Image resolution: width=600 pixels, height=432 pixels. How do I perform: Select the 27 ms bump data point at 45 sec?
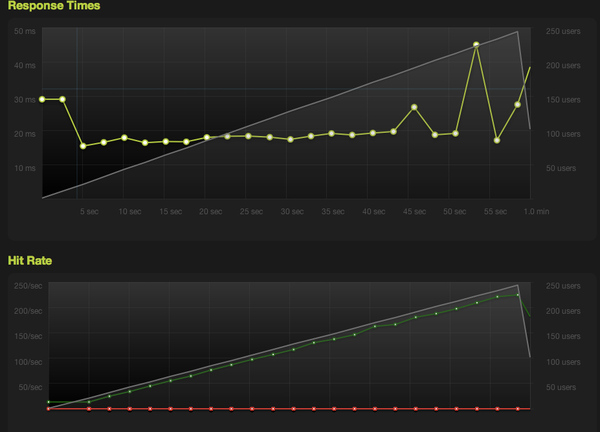(x=414, y=107)
